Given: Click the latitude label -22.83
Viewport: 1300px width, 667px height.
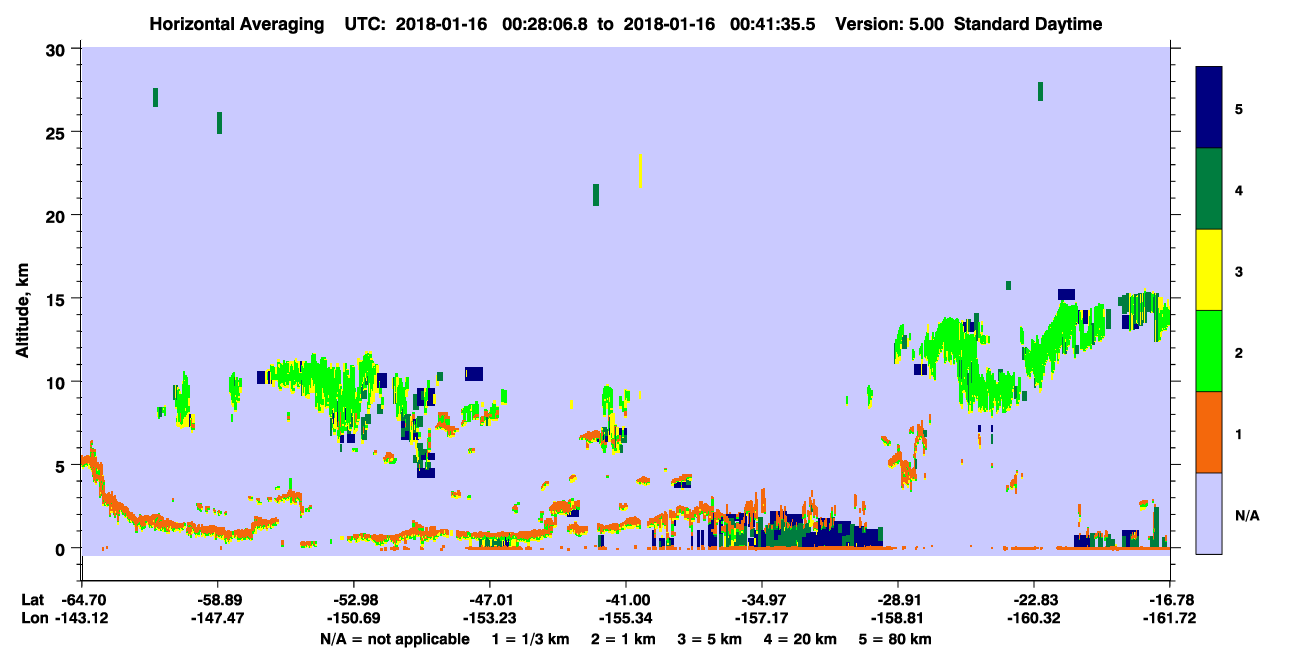Looking at the screenshot, I should (1034, 600).
